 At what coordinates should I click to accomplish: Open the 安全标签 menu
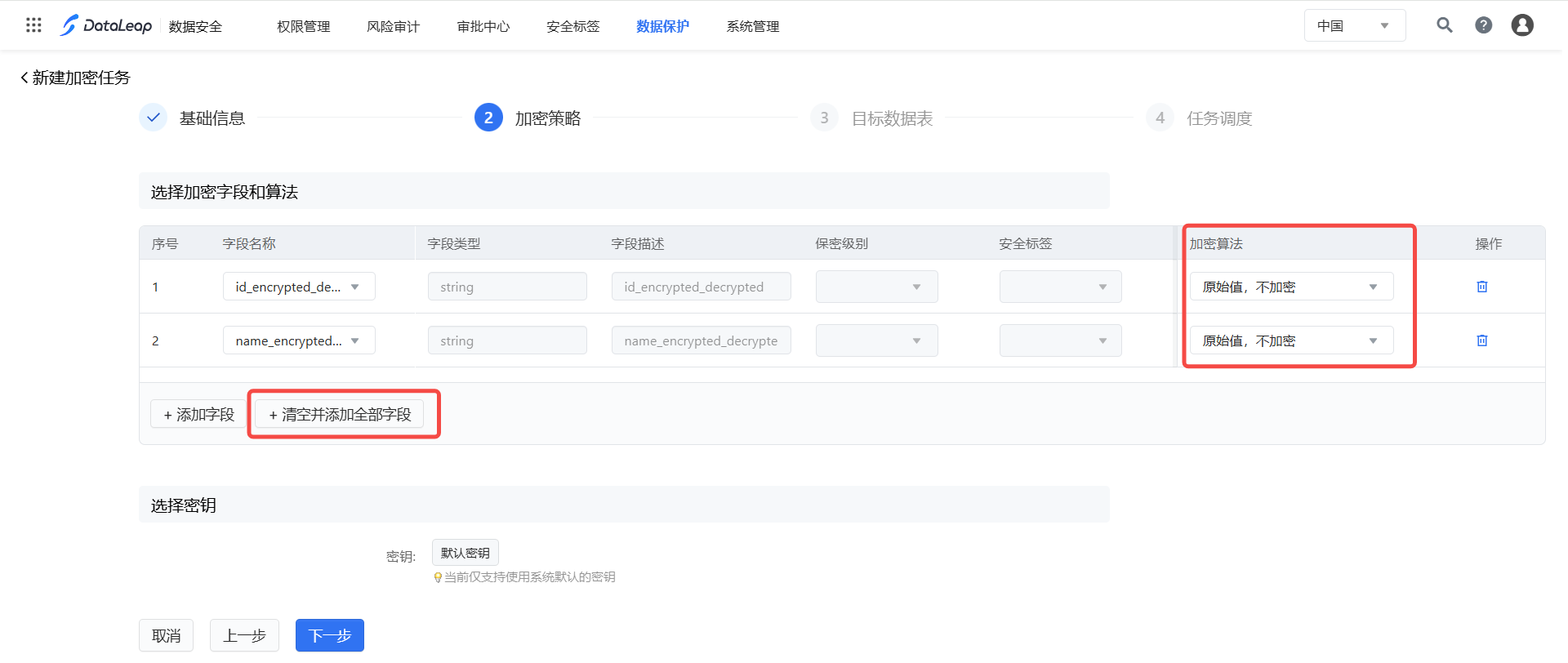[x=572, y=27]
